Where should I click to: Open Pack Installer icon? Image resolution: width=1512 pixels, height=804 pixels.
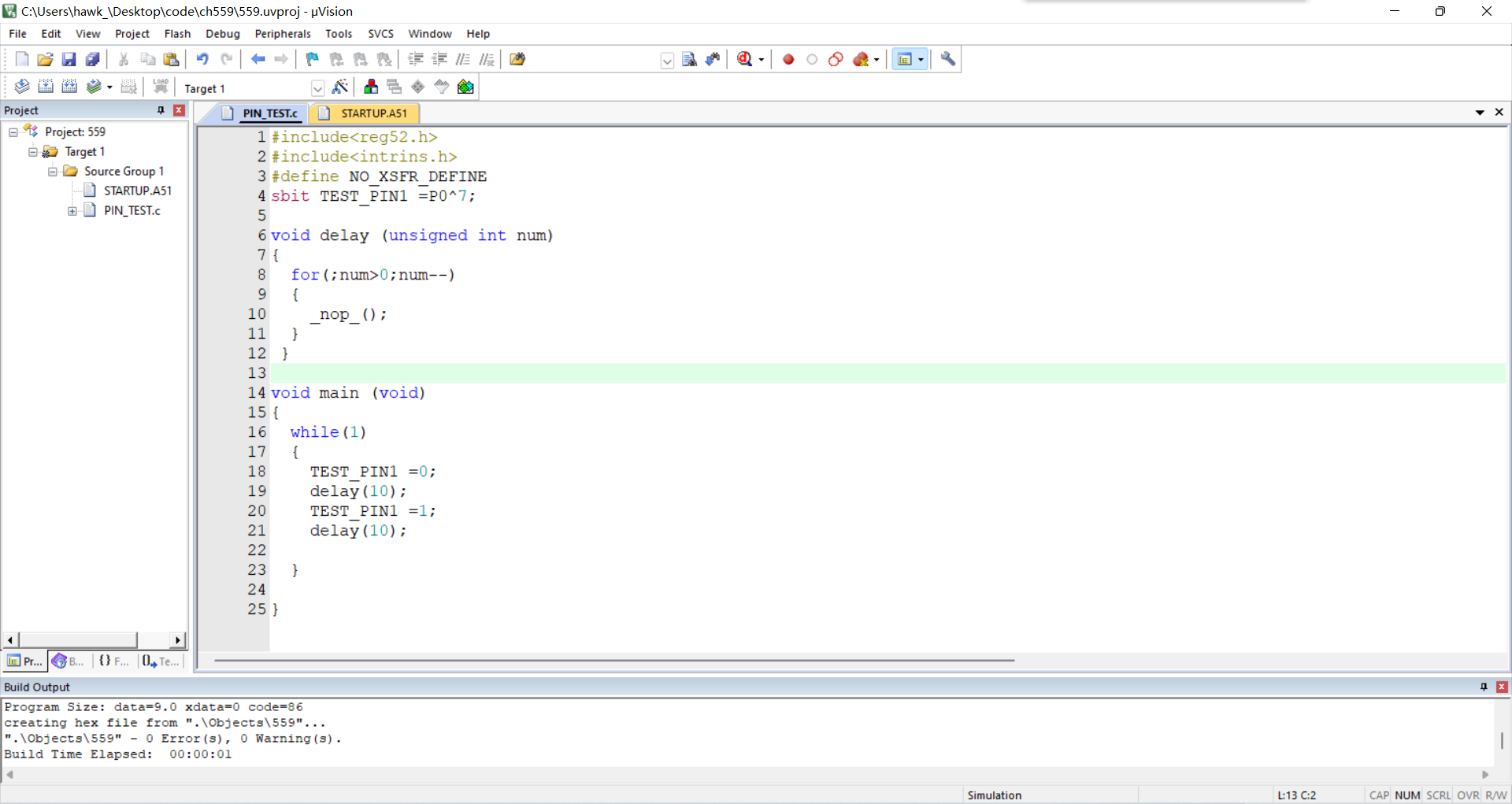[465, 87]
